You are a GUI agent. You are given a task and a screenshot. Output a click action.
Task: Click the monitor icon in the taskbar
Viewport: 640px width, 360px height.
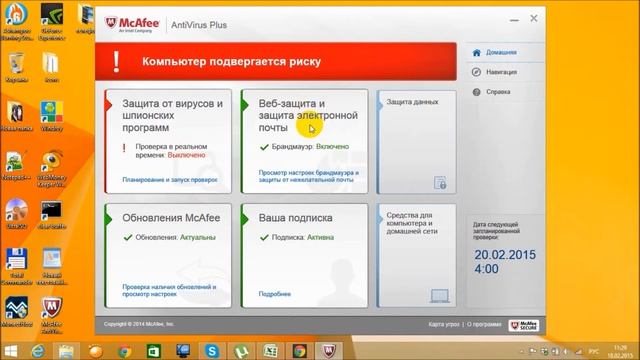coord(182,351)
